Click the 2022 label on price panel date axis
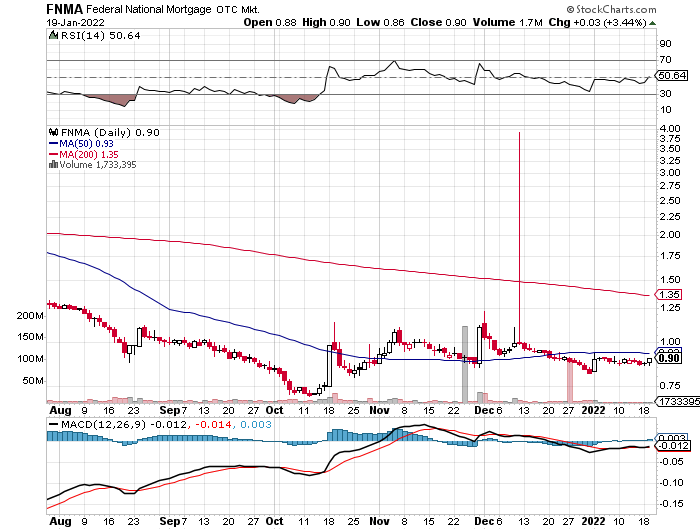This screenshot has width=700, height=530. click(x=593, y=410)
